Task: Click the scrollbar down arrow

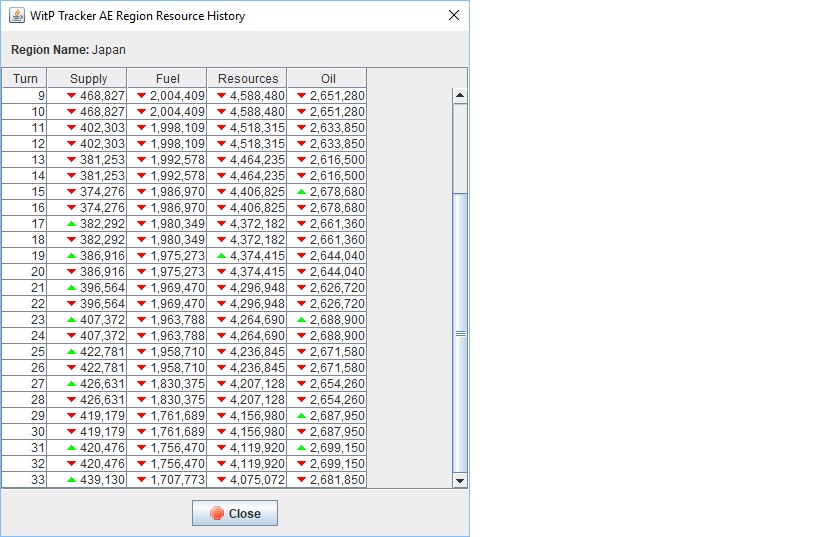Action: pos(460,481)
